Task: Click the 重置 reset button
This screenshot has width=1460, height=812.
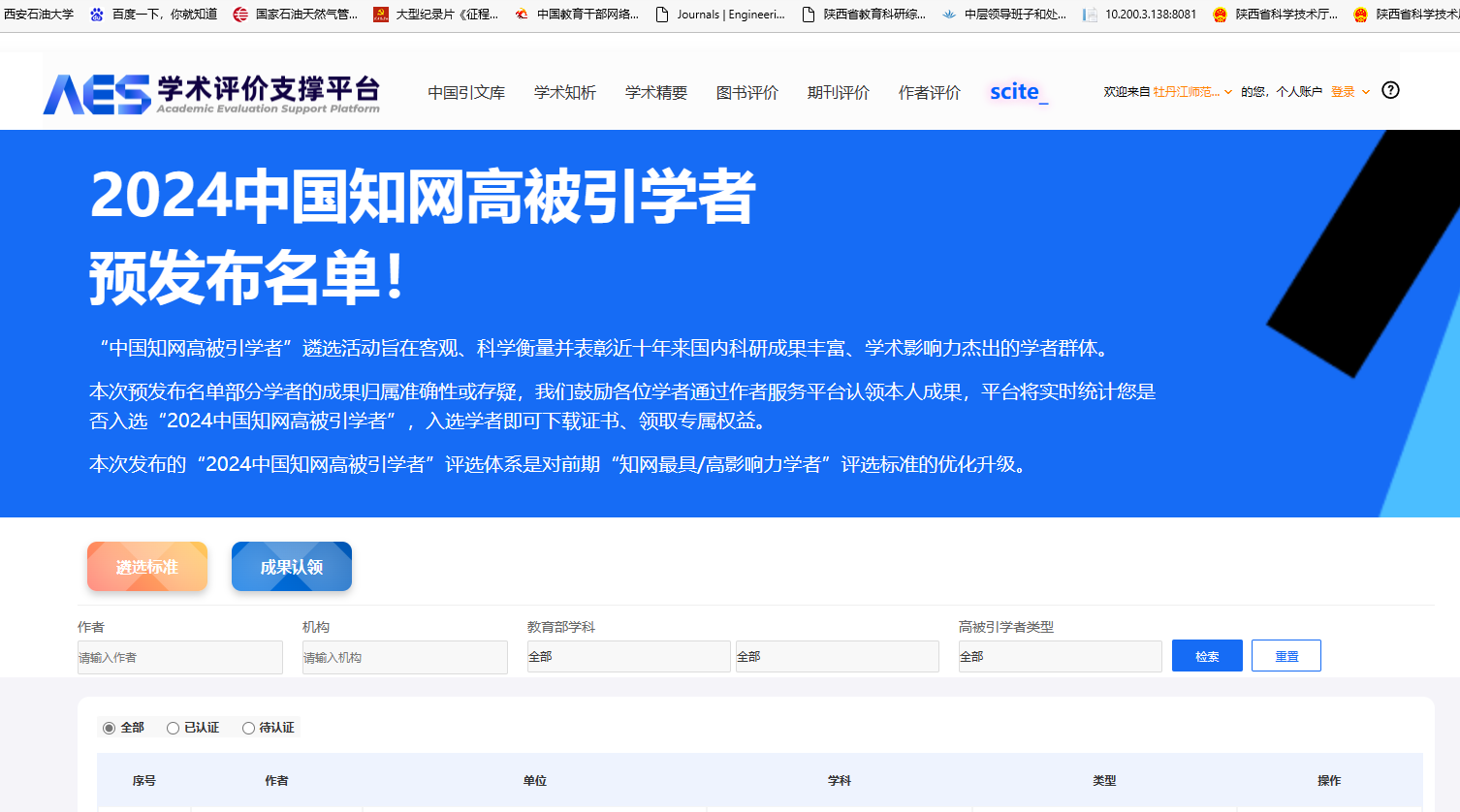Action: pos(1286,656)
